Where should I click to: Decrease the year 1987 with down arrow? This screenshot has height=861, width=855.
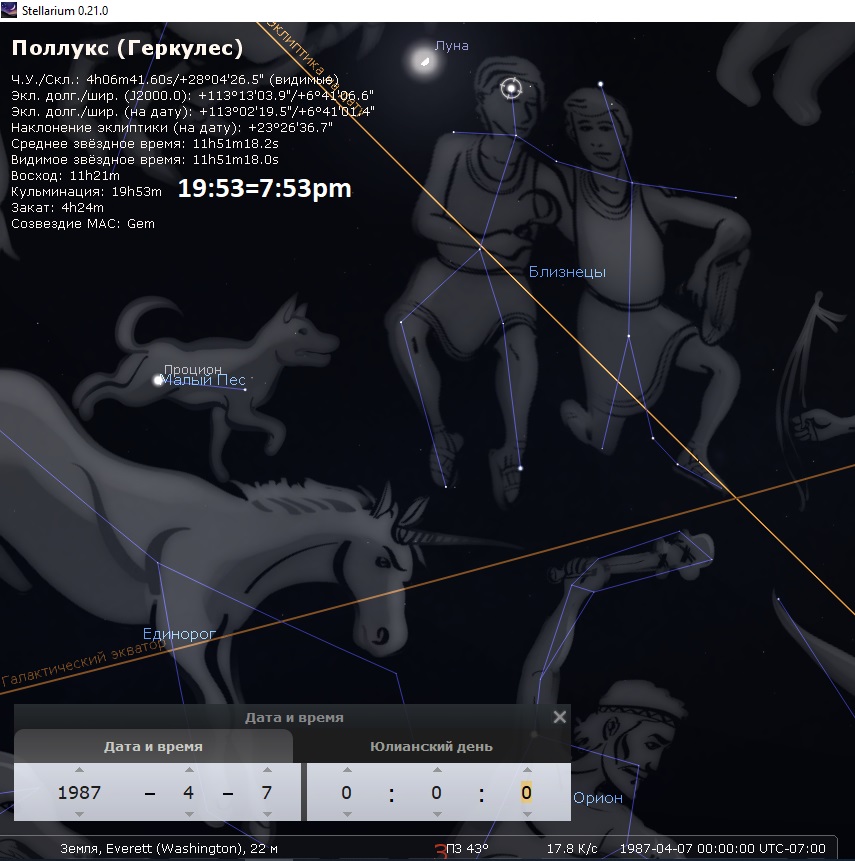pyautogui.click(x=79, y=814)
